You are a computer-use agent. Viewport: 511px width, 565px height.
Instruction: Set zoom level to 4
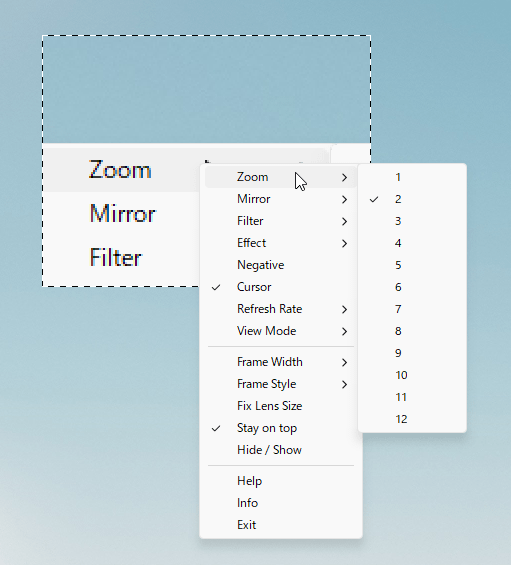click(x=412, y=243)
